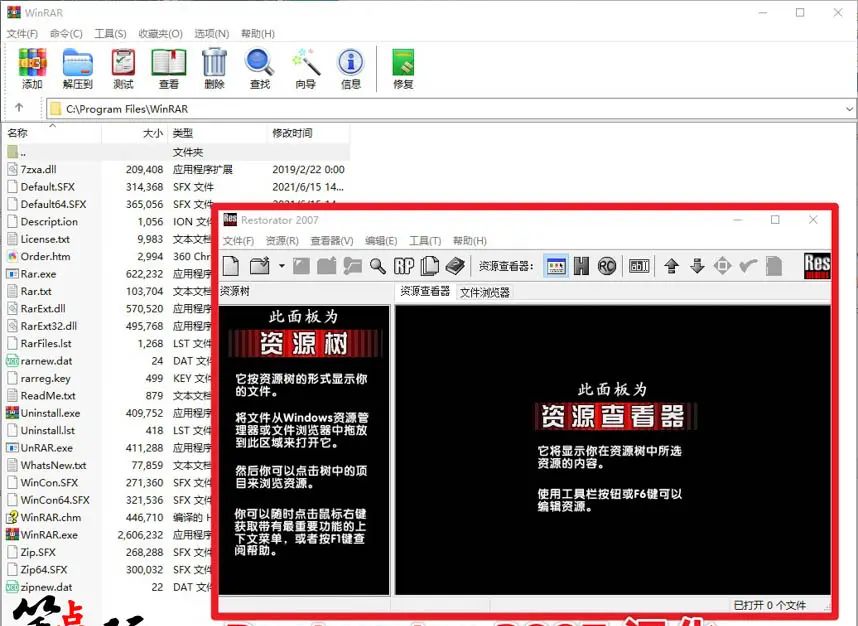Open Restorator 帮助(H) menu

469,241
